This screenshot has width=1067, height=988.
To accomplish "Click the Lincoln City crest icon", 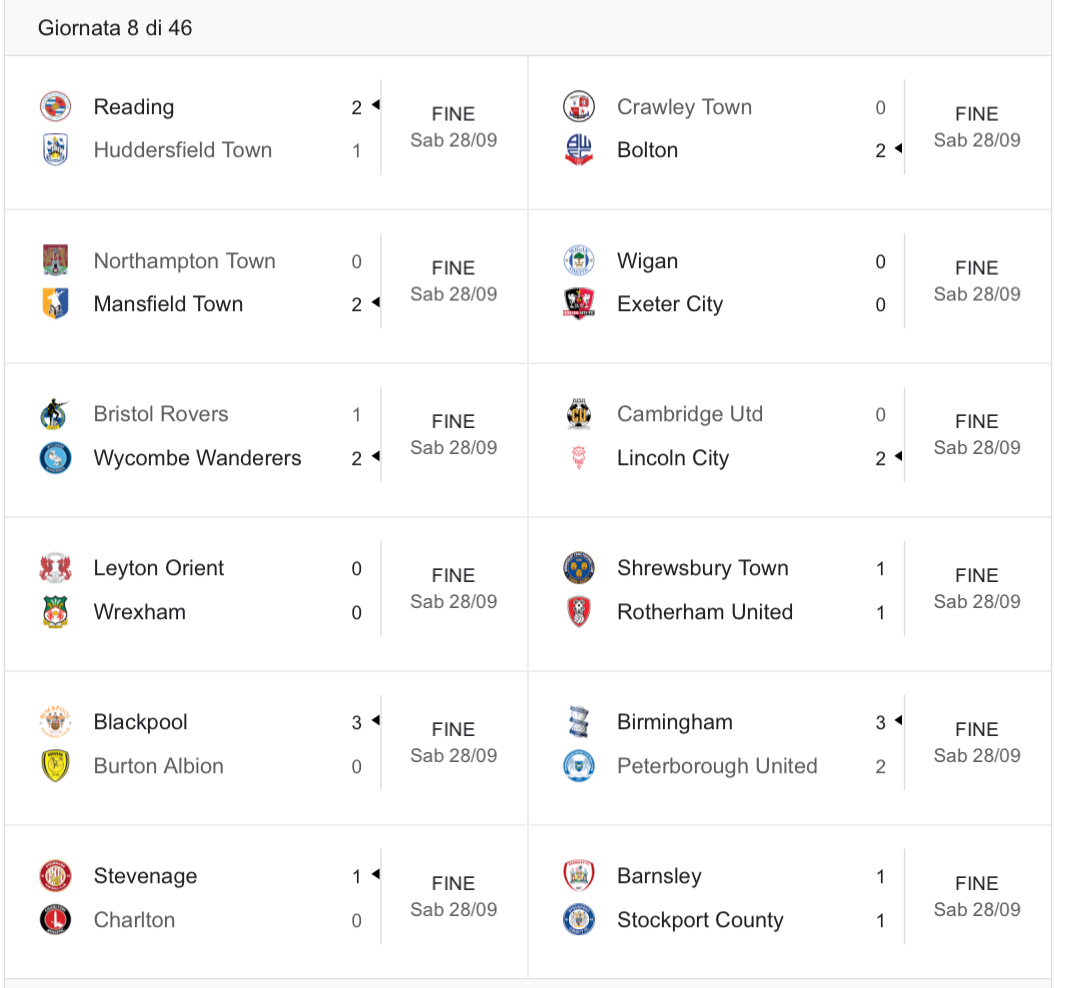I will coord(579,457).
